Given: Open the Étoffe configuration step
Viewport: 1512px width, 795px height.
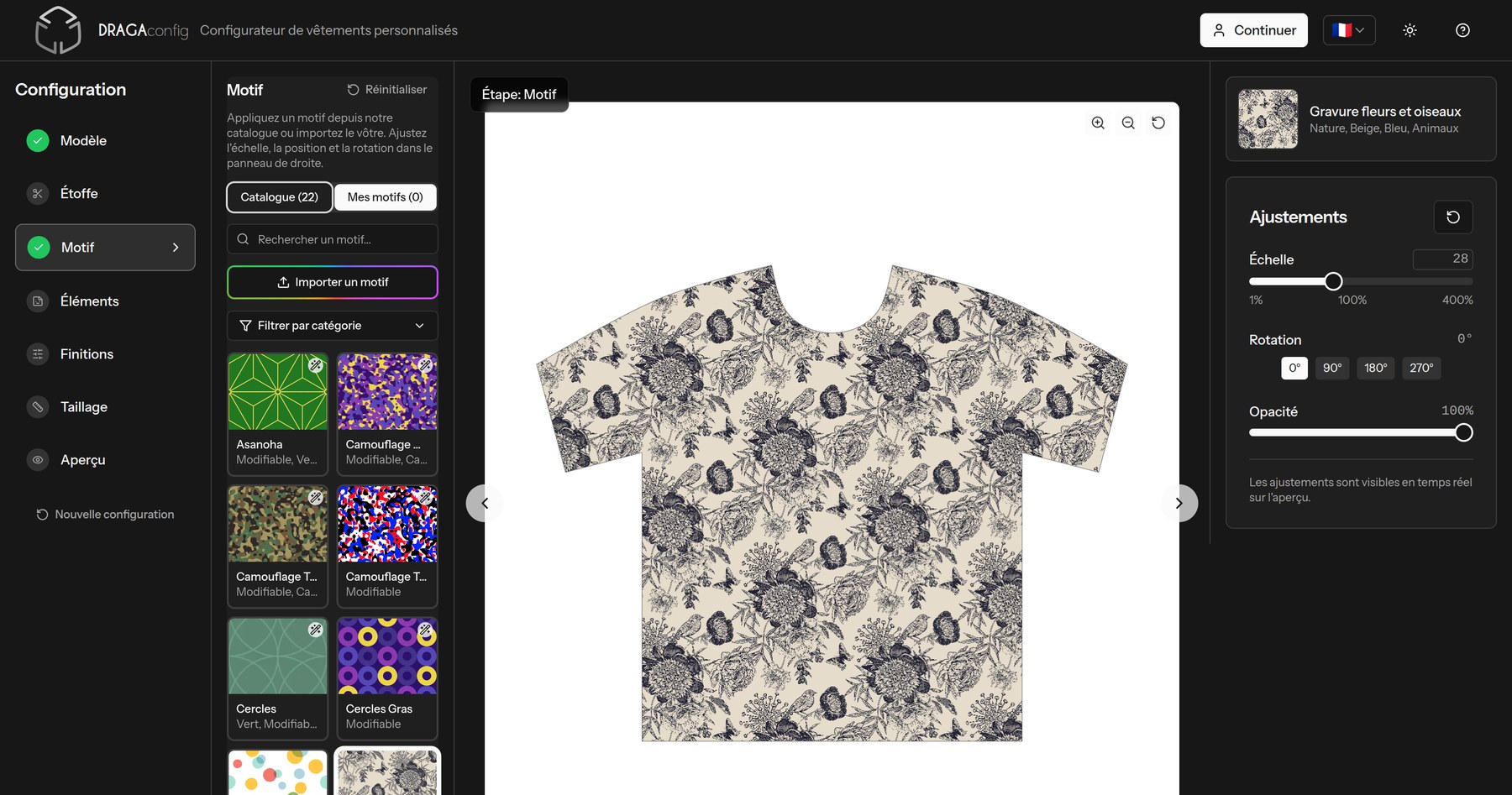Looking at the screenshot, I should tap(105, 194).
